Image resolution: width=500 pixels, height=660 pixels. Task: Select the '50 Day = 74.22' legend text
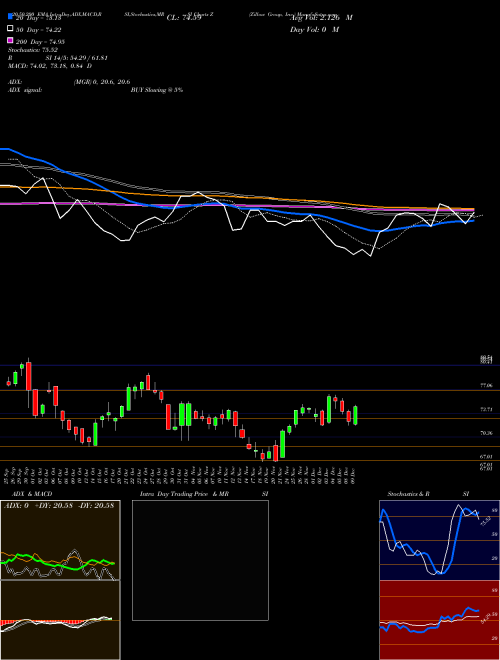click(x=39, y=30)
